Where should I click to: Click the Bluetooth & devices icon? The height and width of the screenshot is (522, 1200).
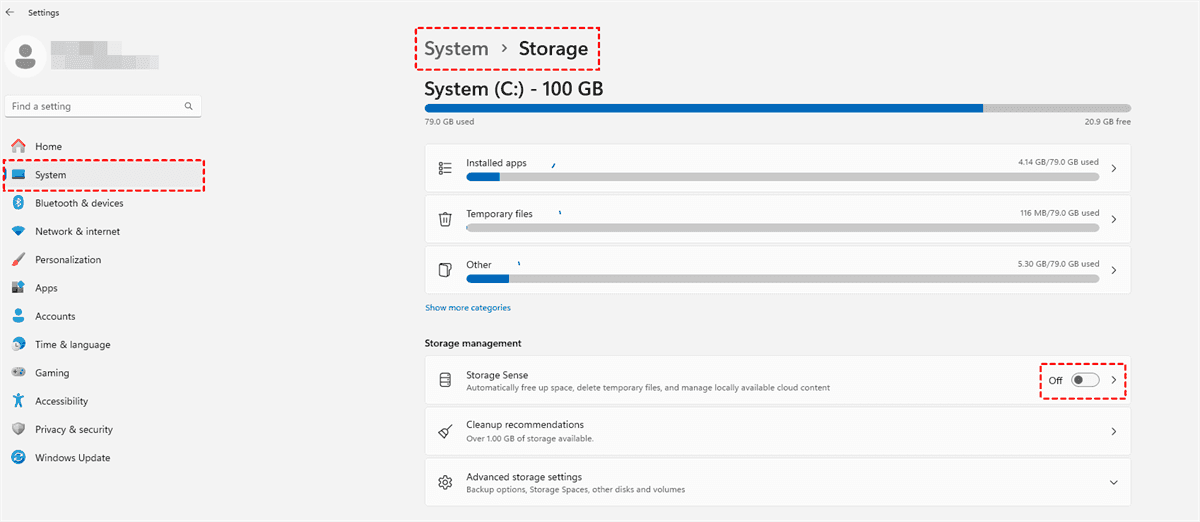(x=18, y=203)
